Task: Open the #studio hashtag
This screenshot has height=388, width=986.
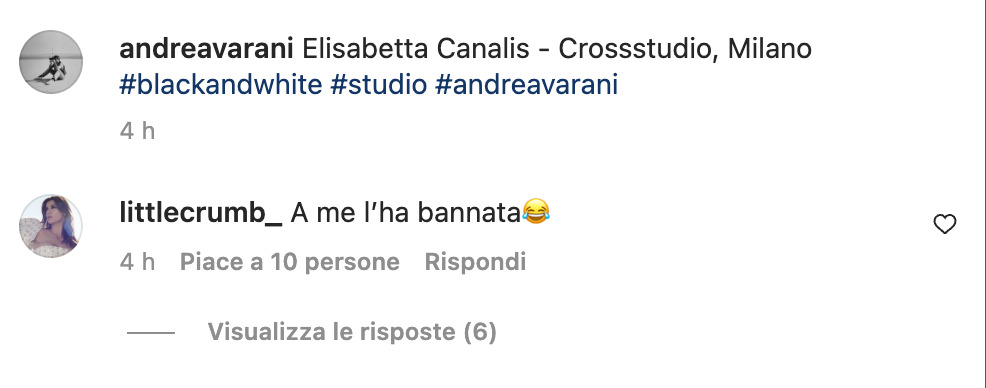Action: click(379, 84)
